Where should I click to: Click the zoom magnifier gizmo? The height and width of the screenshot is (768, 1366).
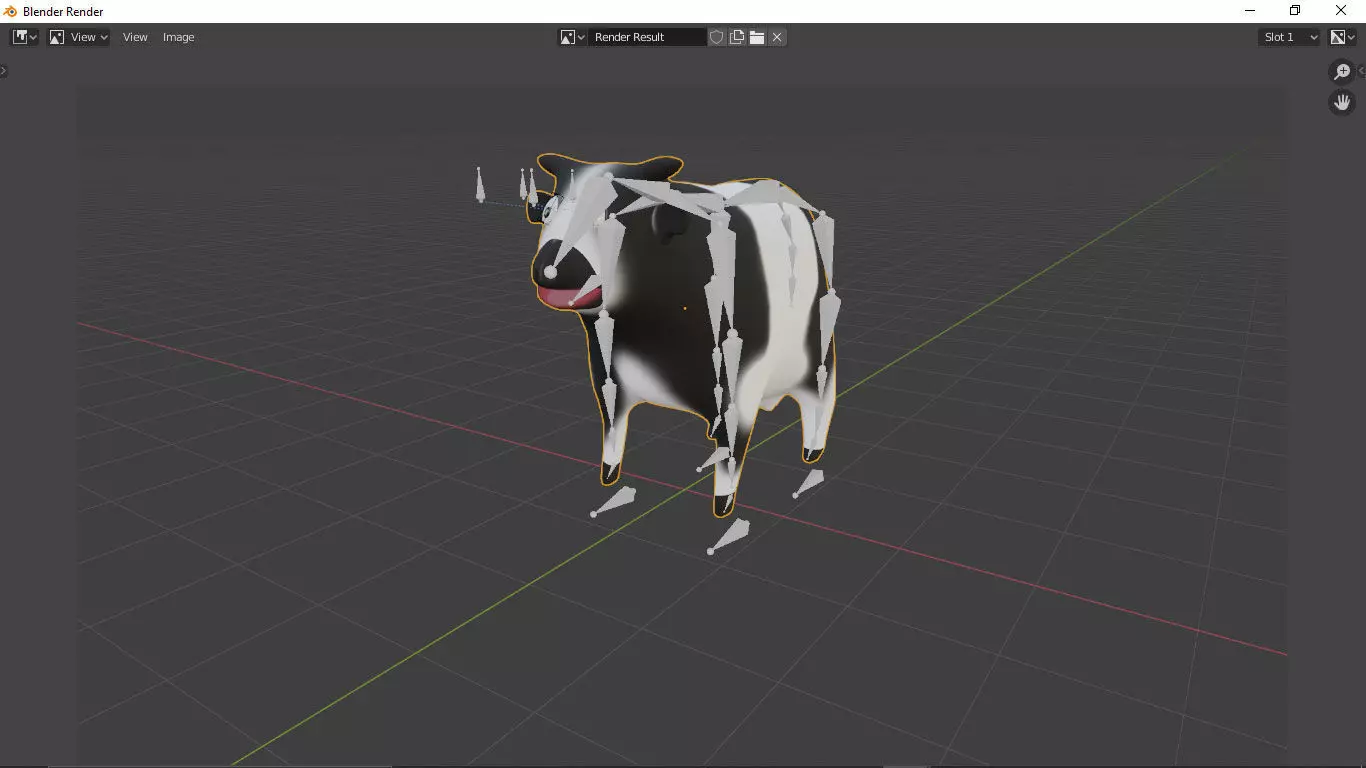(1342, 72)
